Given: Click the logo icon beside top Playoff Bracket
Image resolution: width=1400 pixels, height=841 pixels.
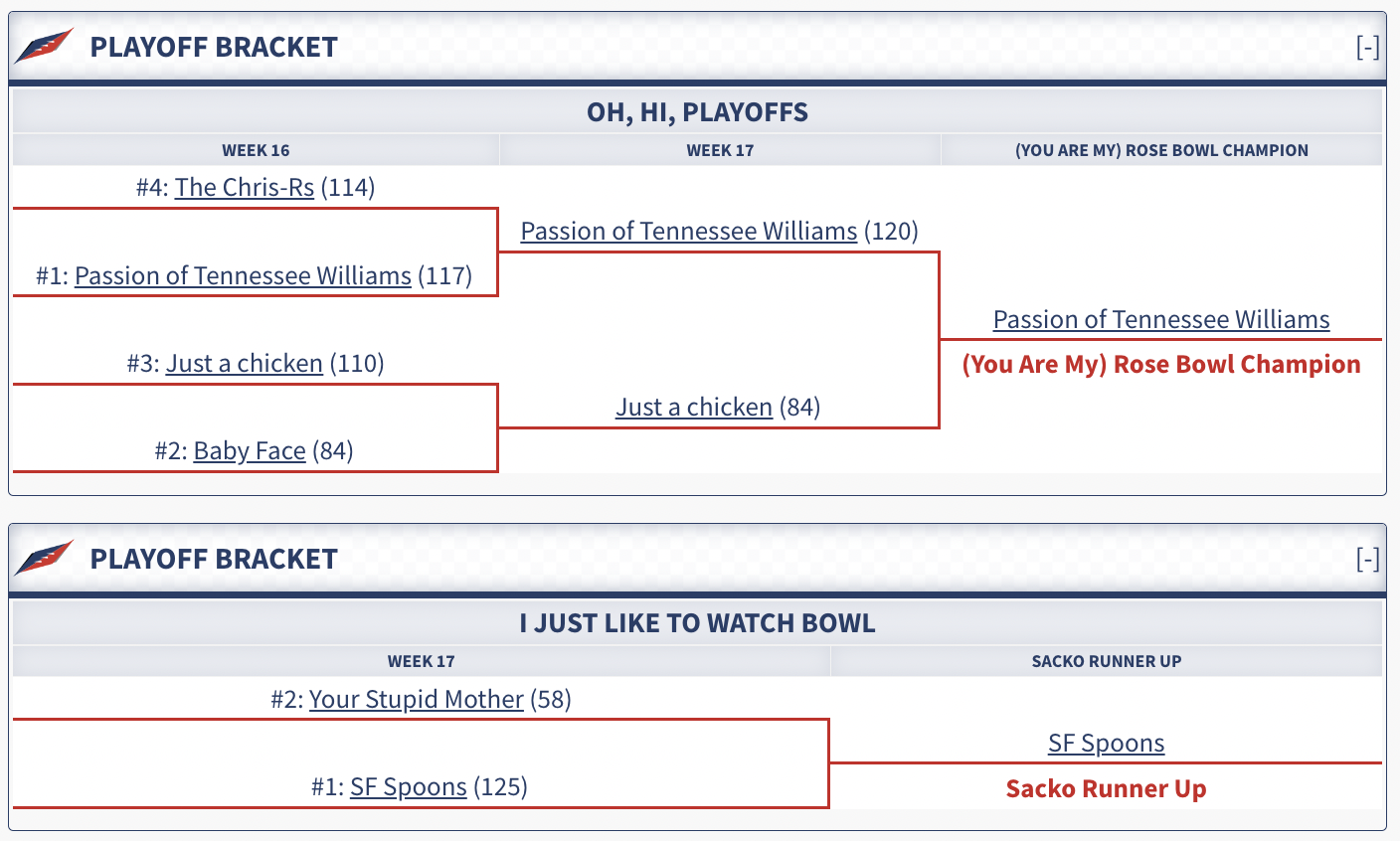Looking at the screenshot, I should pyautogui.click(x=44, y=46).
